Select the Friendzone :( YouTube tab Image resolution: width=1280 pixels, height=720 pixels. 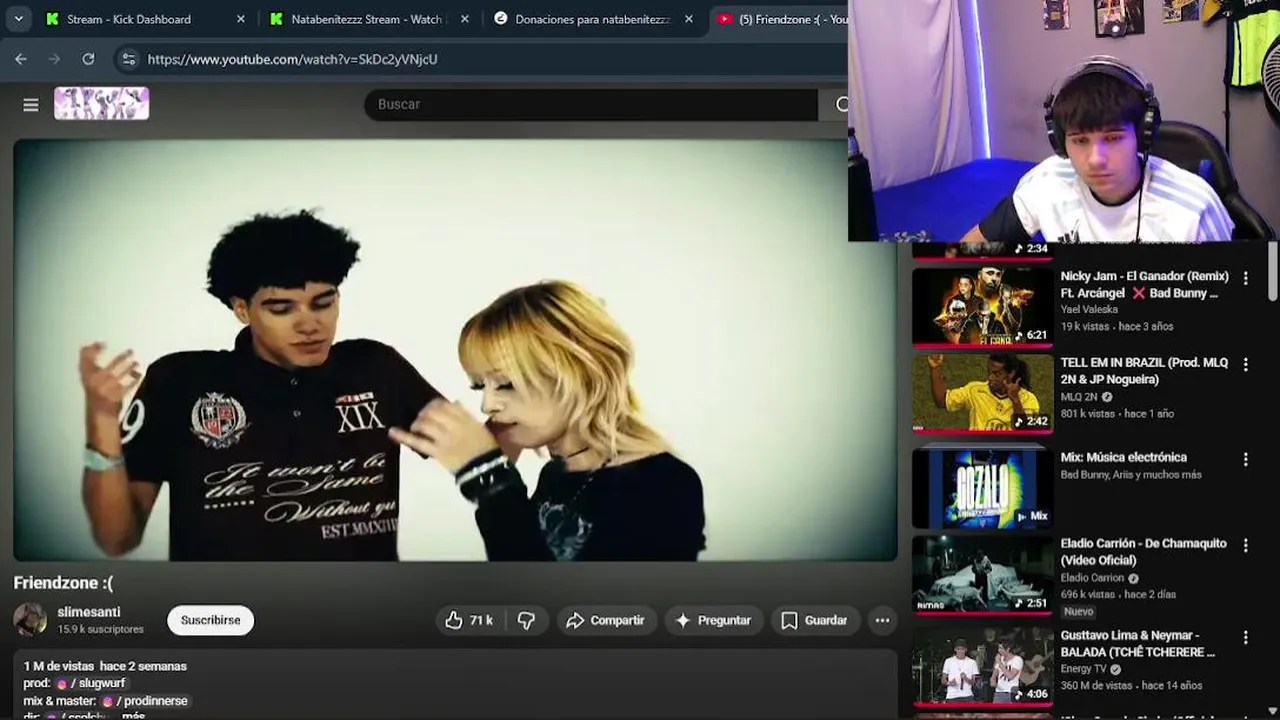[x=780, y=19]
